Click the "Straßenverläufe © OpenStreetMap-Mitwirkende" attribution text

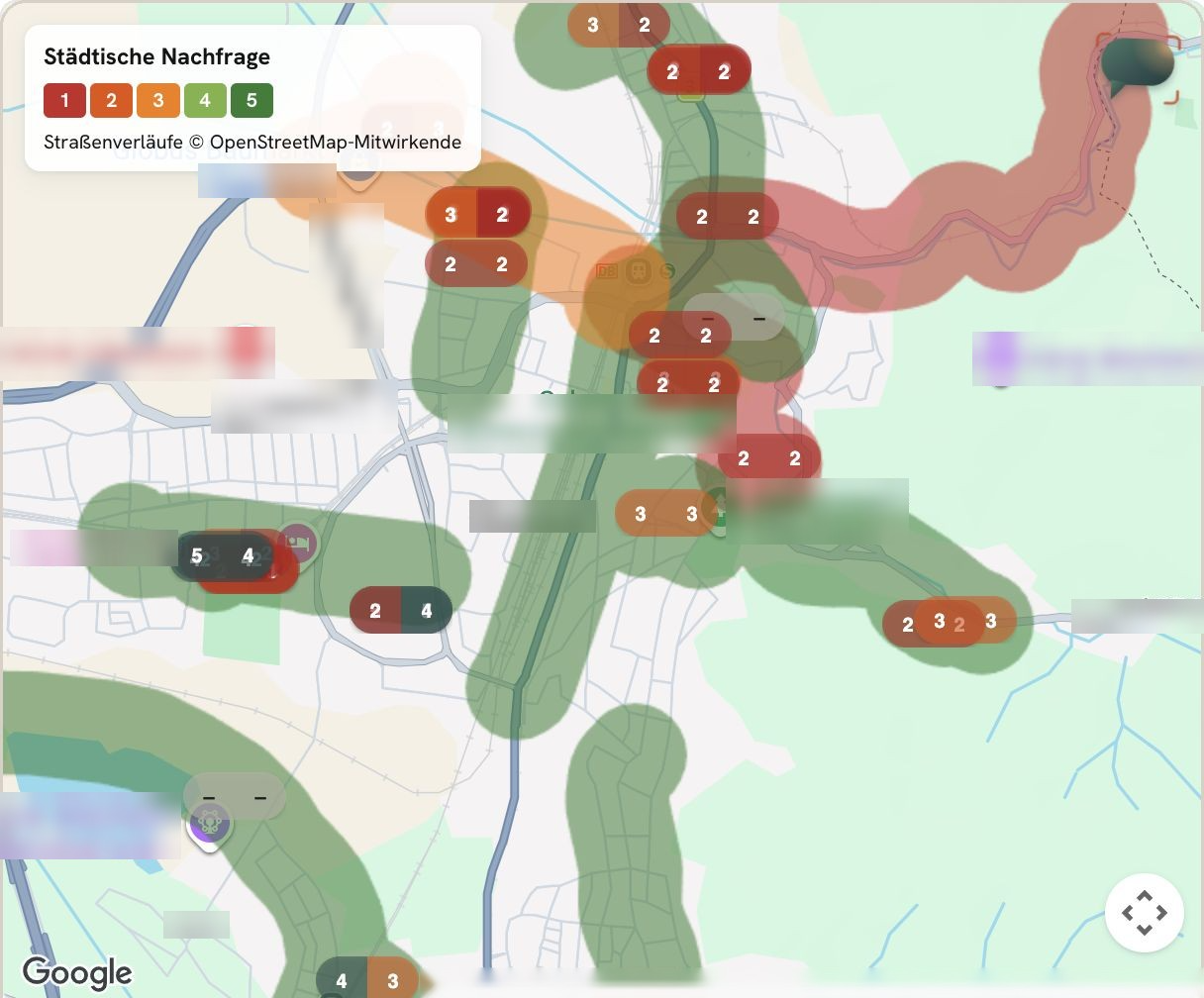252,142
